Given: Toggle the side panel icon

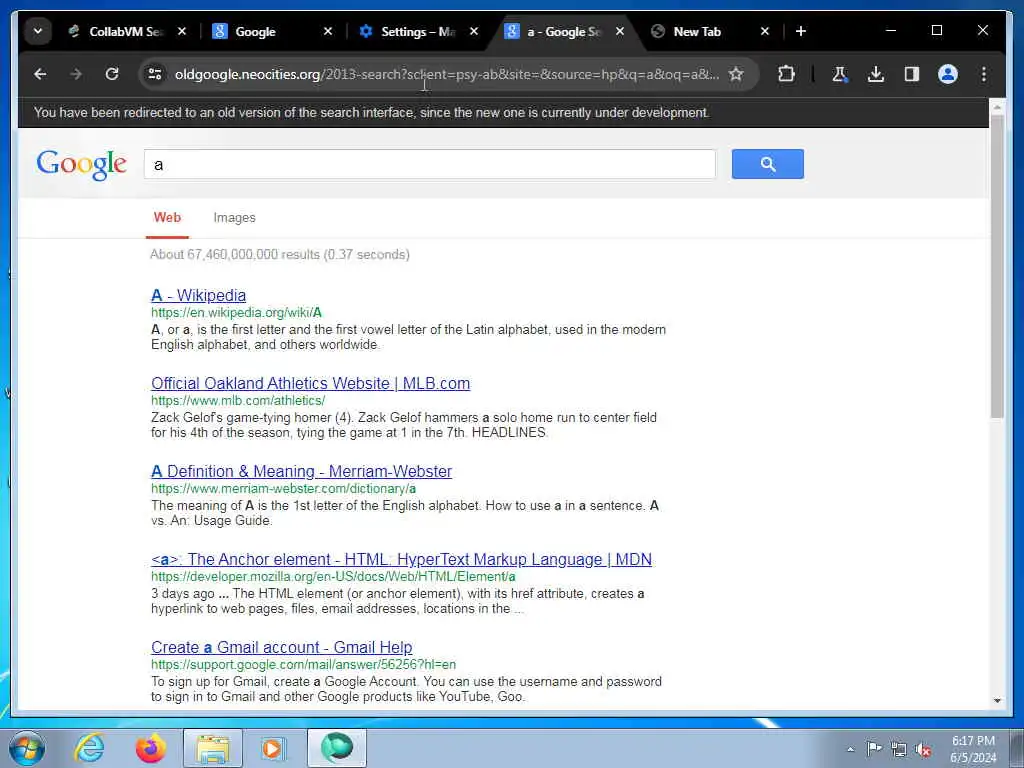Looking at the screenshot, I should click(x=912, y=74).
